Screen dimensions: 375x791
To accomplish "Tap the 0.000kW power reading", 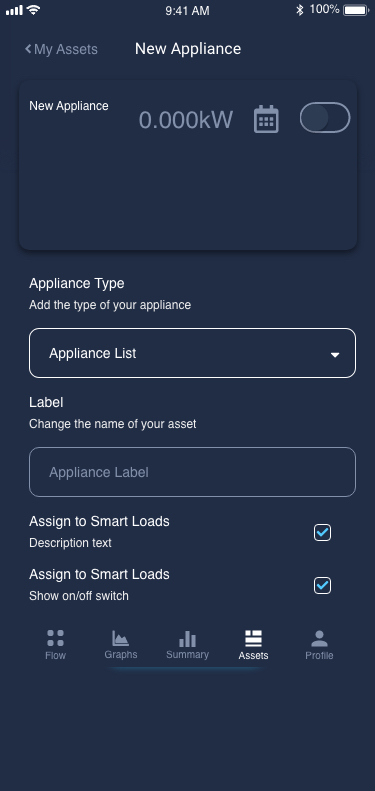I will tap(186, 120).
